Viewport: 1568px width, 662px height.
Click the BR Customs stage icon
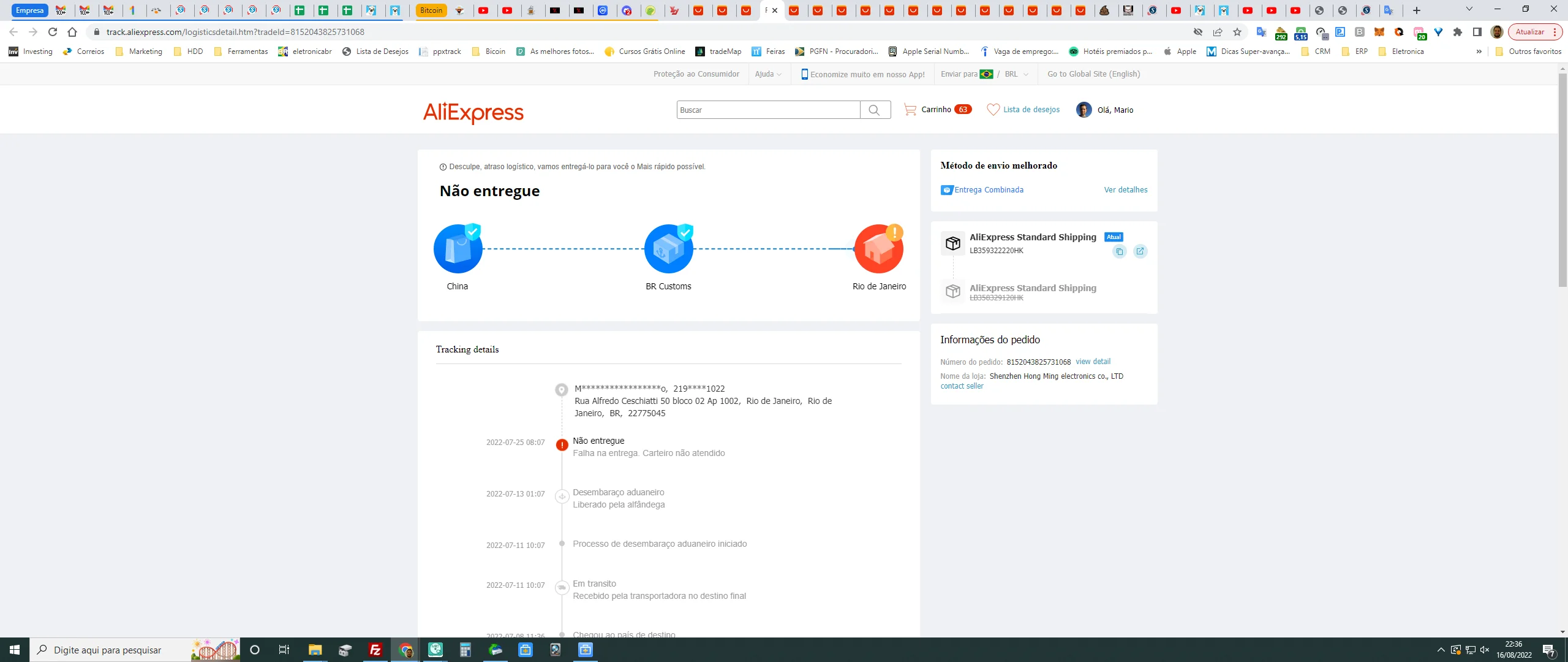(x=668, y=249)
